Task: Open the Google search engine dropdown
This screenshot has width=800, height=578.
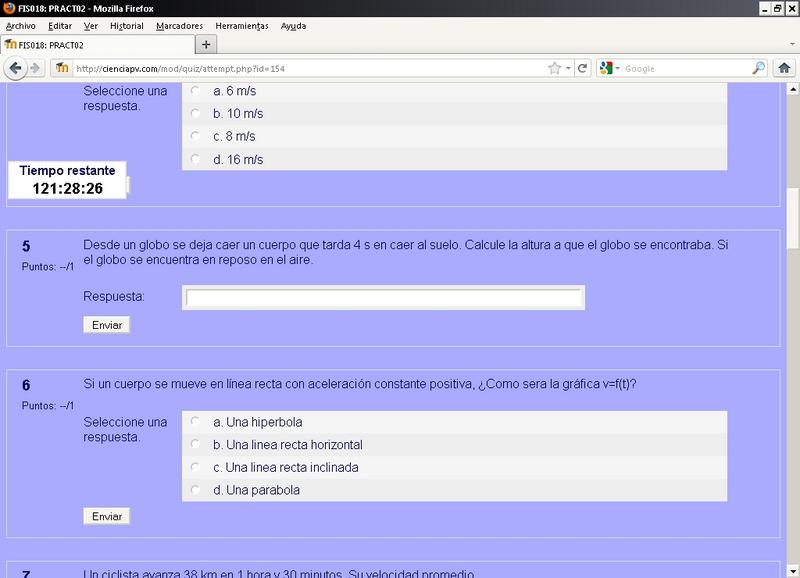Action: coord(610,68)
